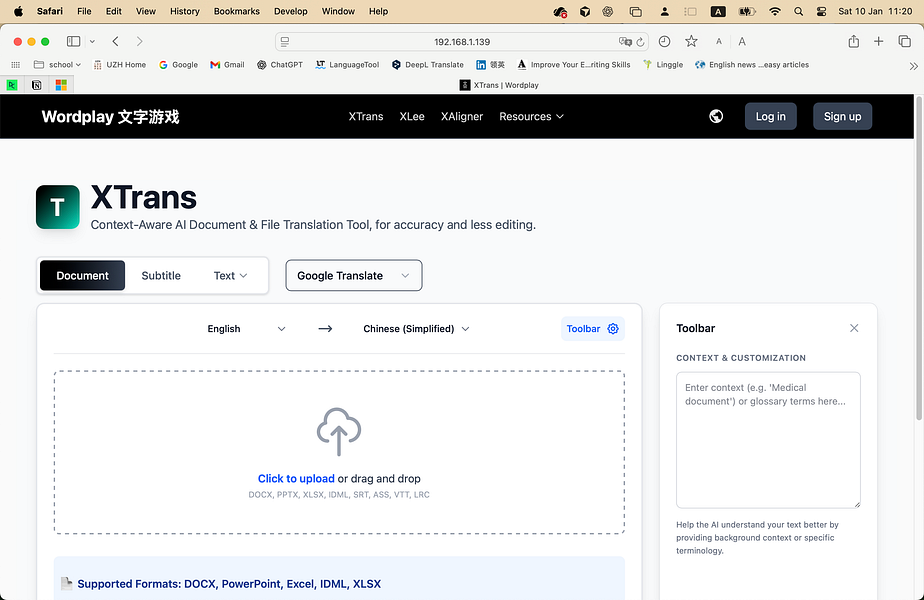Screen dimensions: 924x600
Task: Expand the Resources menu
Action: point(532,116)
